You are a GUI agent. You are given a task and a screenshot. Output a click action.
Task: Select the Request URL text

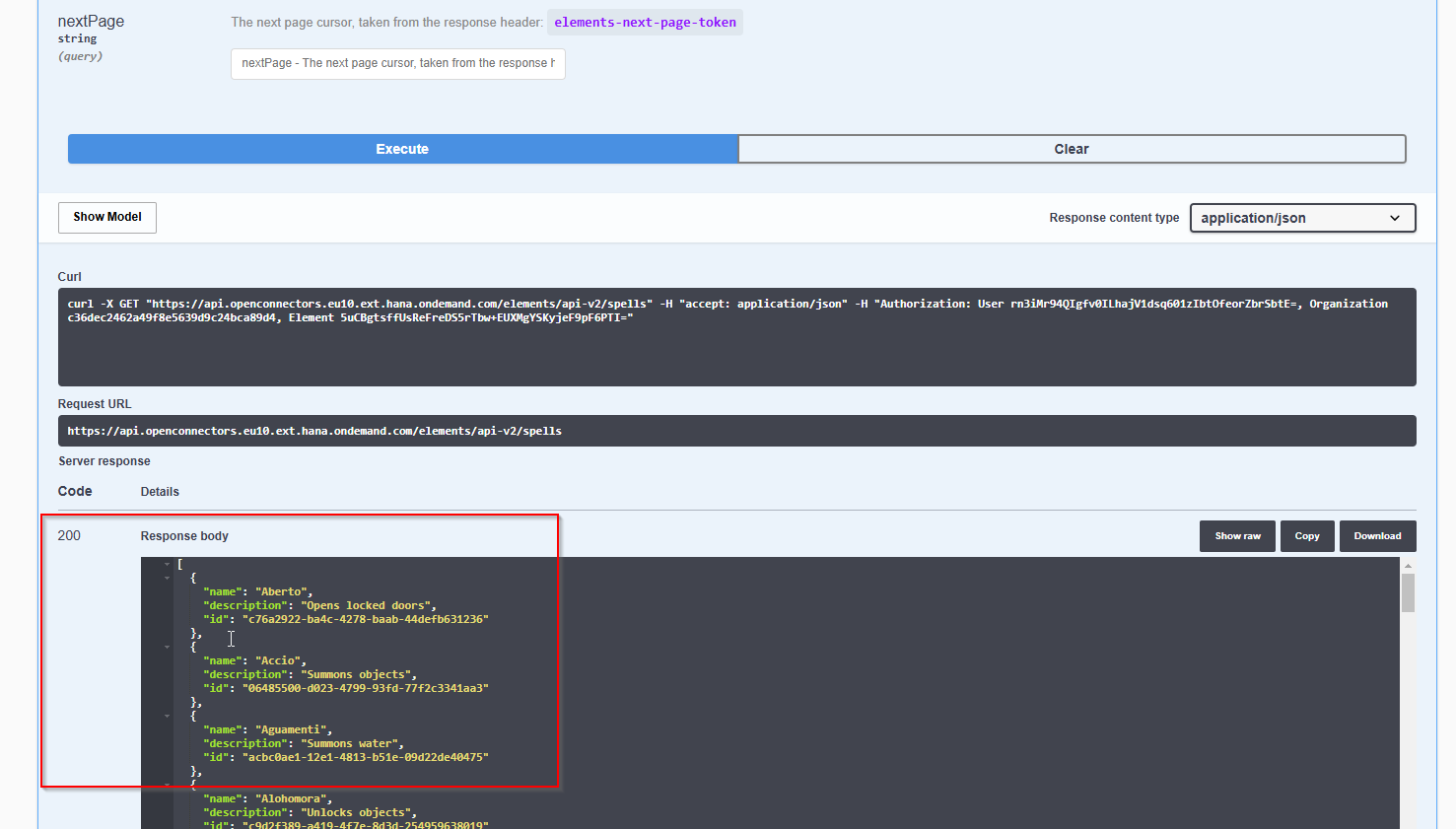313,430
